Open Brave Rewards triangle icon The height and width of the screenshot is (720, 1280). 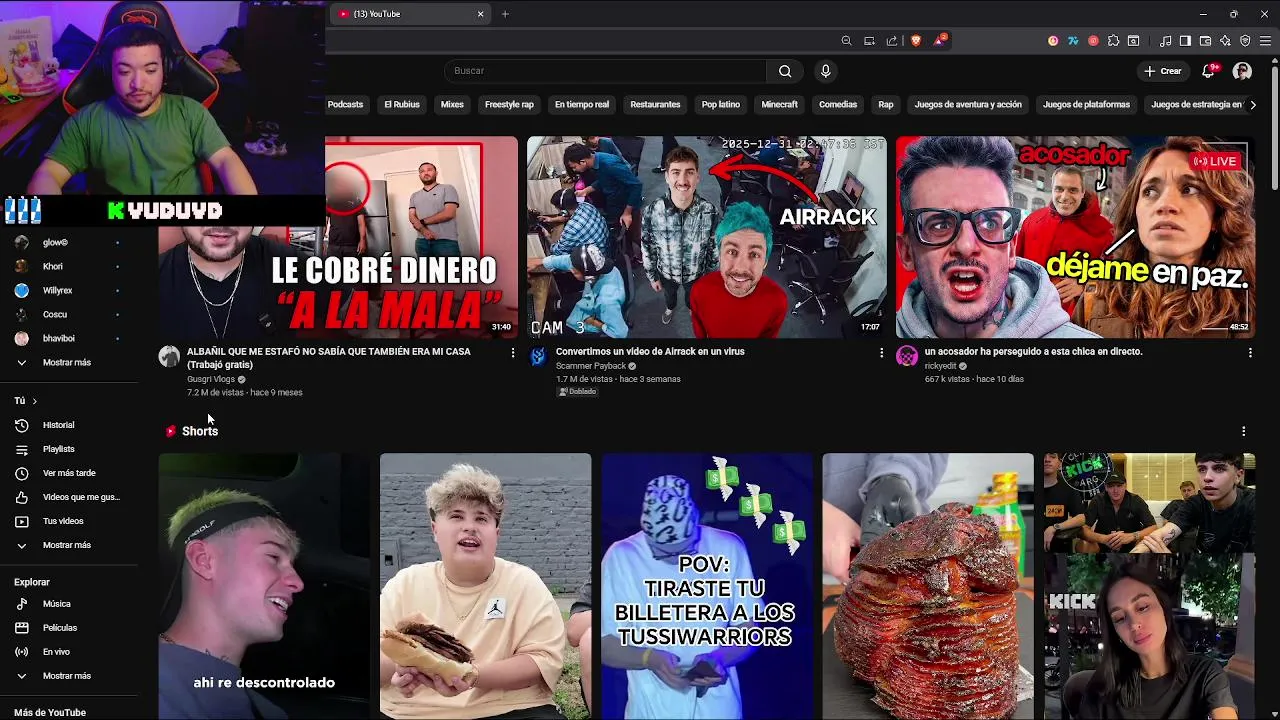tap(939, 41)
